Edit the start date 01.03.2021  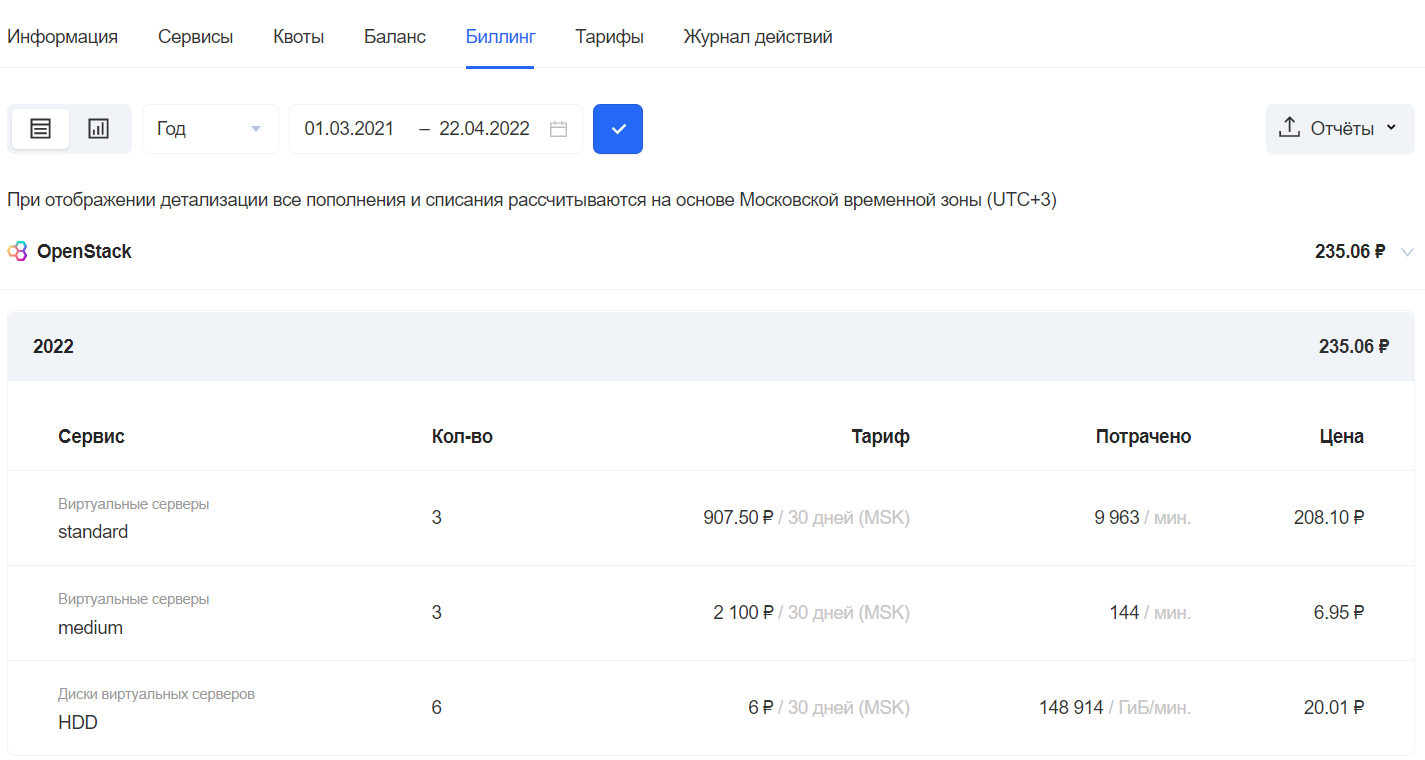click(349, 129)
